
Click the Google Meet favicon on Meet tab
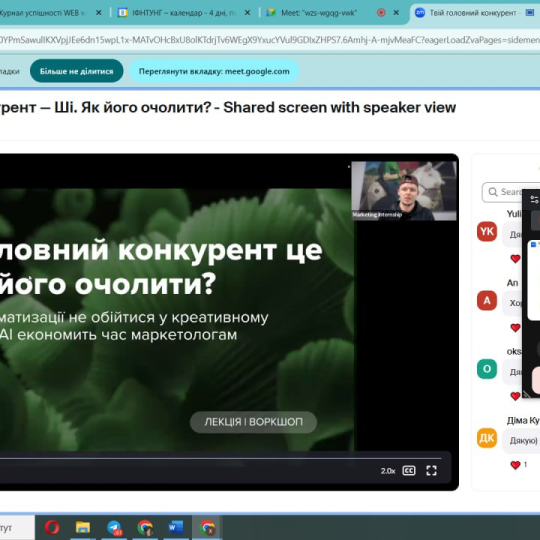pos(271,13)
